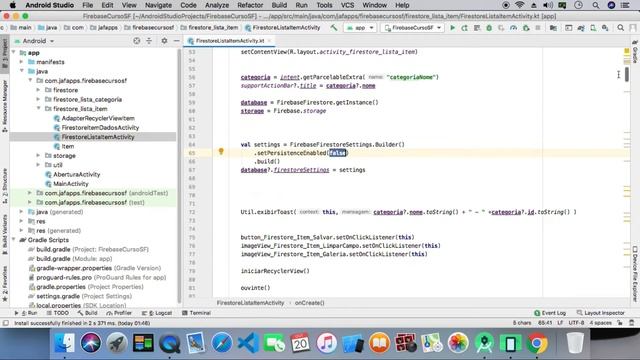The image size is (640, 360).
Task: Open the AVD Manager icon
Action: tap(593, 28)
